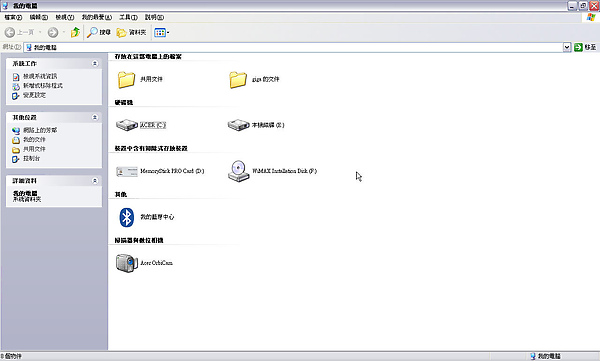Select the giga 的文件 folder icon
Screen dimensions: 600x361
(x=238, y=79)
